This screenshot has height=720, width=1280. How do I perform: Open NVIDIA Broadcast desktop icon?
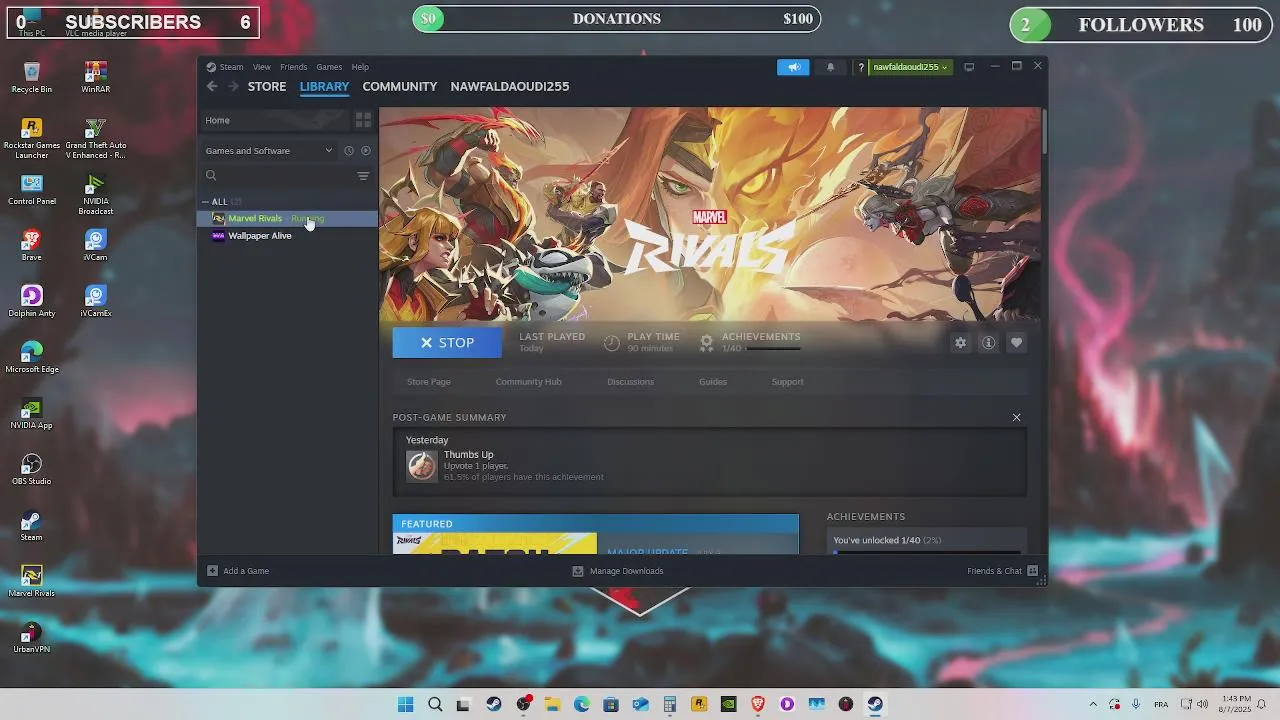click(x=96, y=195)
